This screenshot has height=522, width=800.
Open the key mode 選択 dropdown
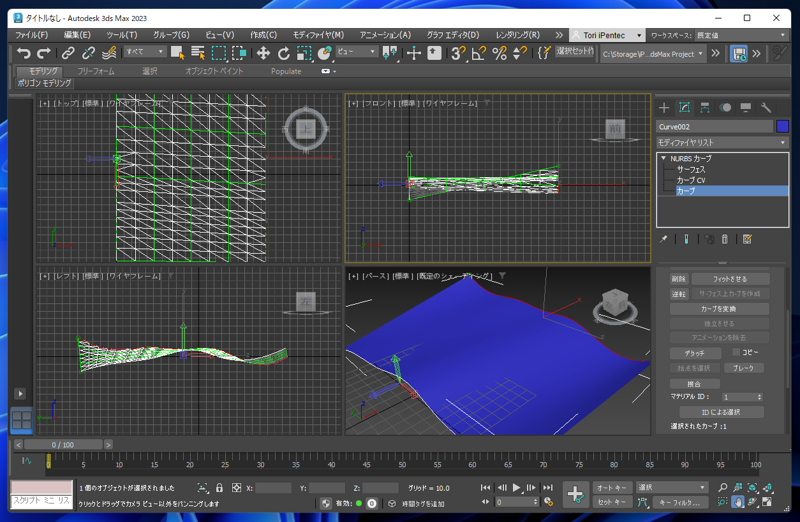click(672, 487)
